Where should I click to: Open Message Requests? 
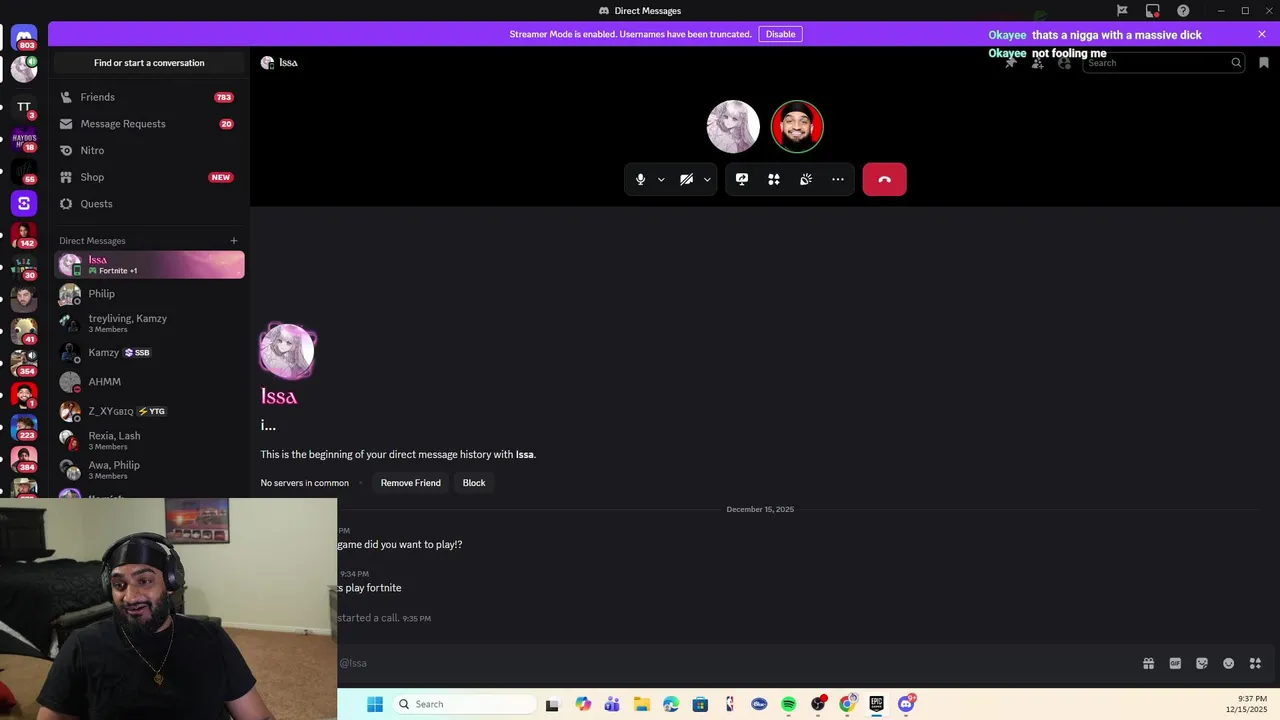[x=149, y=124]
